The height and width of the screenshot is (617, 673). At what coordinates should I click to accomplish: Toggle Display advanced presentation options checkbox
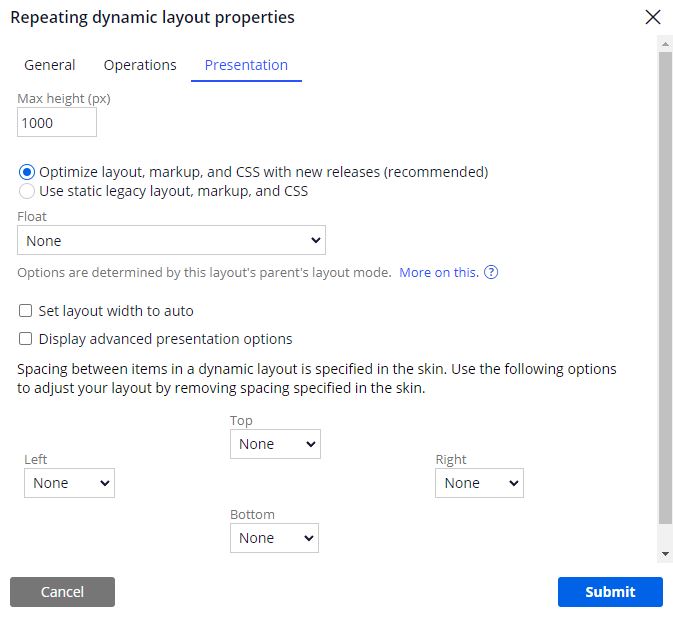point(26,339)
